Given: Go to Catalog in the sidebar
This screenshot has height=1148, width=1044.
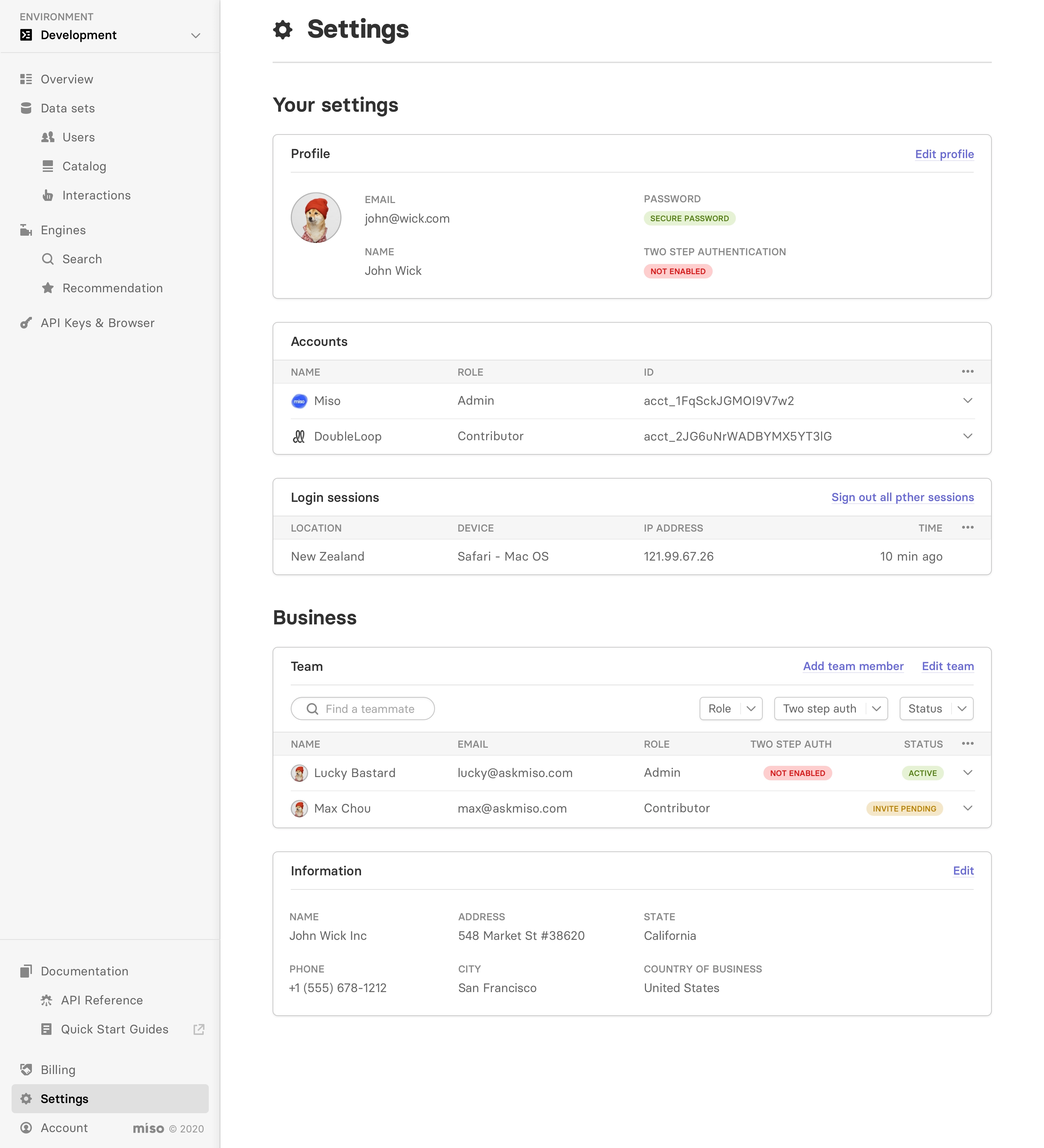Looking at the screenshot, I should coord(84,166).
